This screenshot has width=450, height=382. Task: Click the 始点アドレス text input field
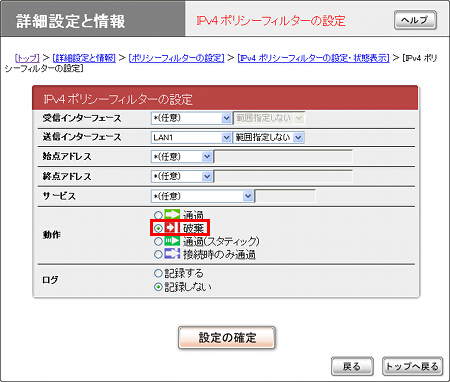(283, 157)
